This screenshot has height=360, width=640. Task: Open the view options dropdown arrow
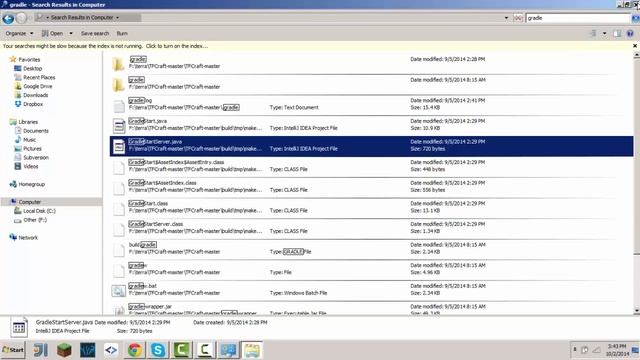click(604, 33)
